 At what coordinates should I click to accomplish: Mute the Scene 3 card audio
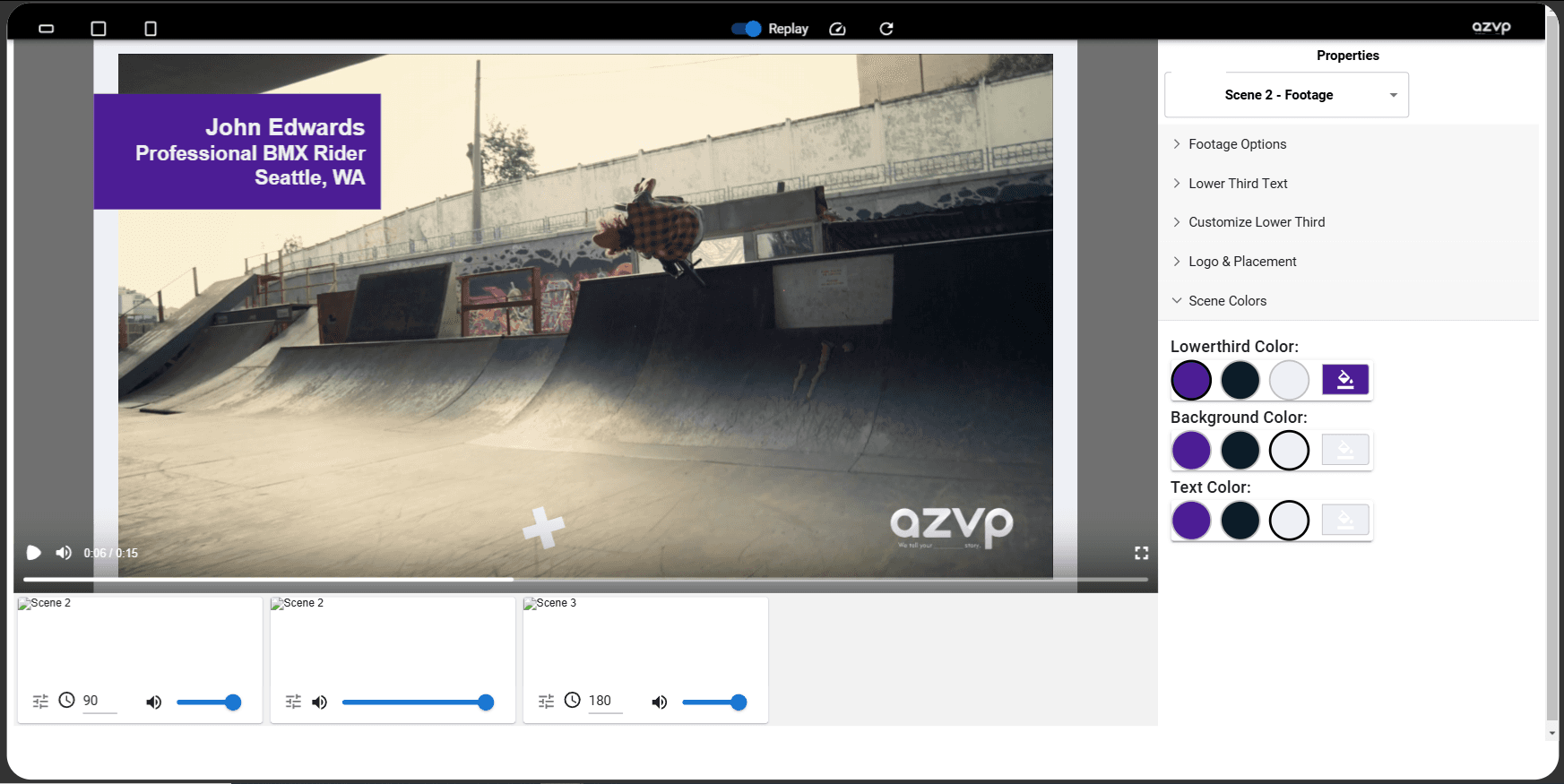coord(660,702)
